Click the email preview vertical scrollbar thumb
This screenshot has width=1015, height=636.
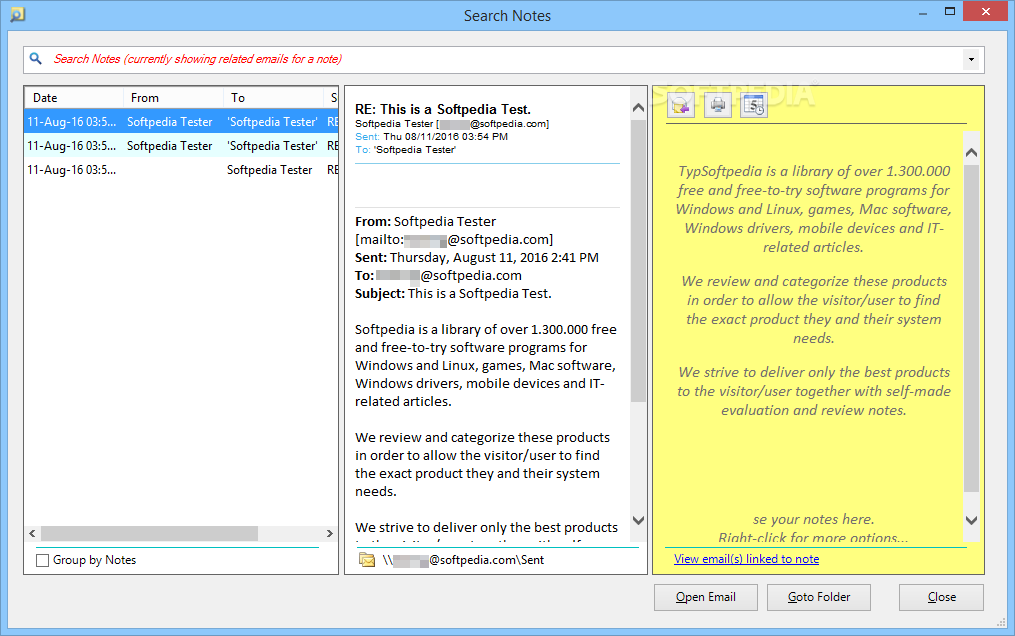pos(638,260)
